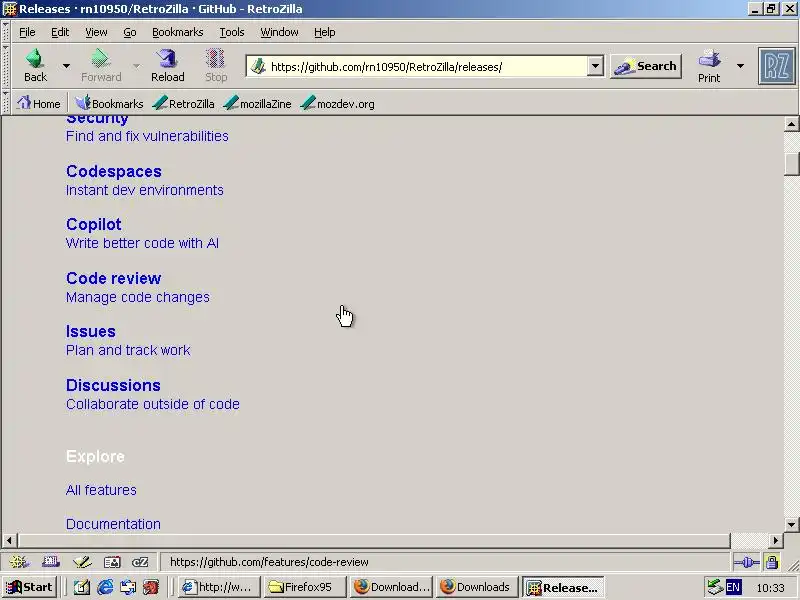This screenshot has width=800, height=600.
Task: Open ChatZilla cZ status bar icon
Action: (140, 562)
